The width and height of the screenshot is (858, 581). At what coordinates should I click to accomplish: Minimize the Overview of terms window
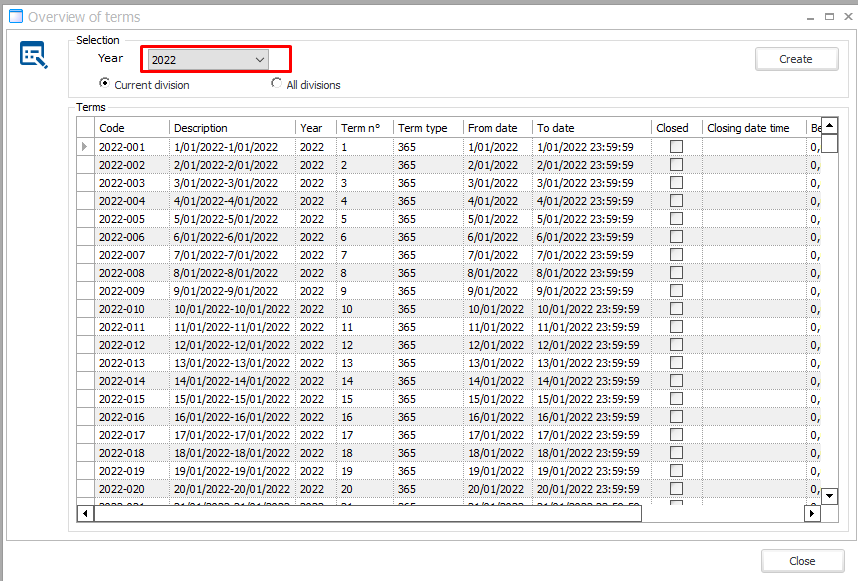810,16
